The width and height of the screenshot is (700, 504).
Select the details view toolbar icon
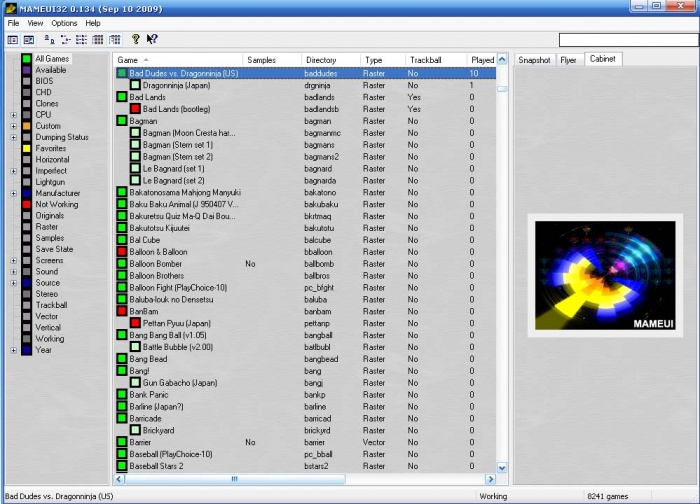[x=99, y=39]
